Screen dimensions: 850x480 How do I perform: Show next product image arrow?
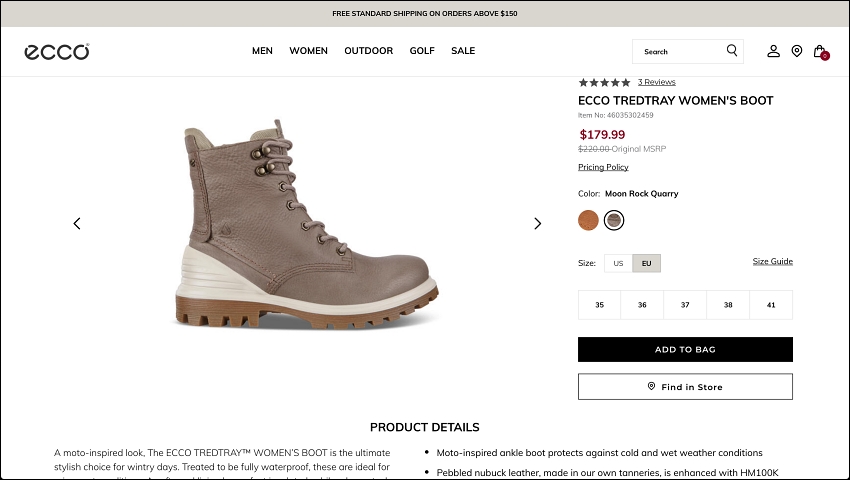tap(537, 223)
